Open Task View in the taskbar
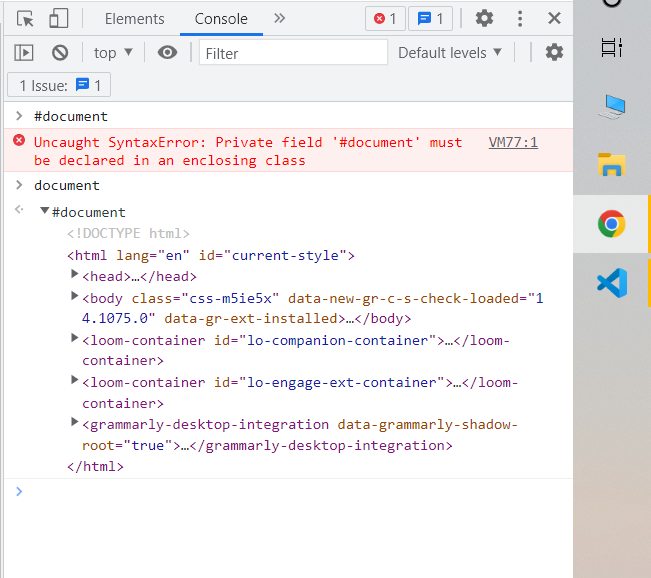 (x=612, y=47)
